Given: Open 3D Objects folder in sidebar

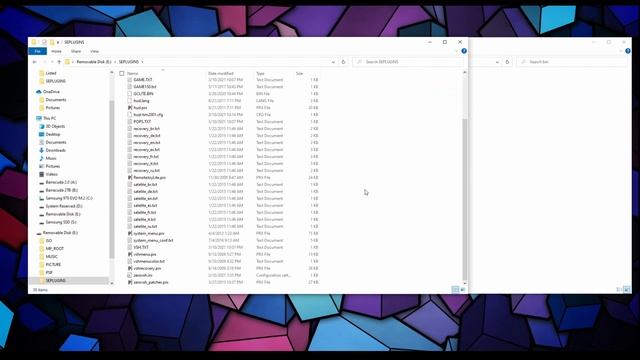Looking at the screenshot, I should (x=52, y=127).
